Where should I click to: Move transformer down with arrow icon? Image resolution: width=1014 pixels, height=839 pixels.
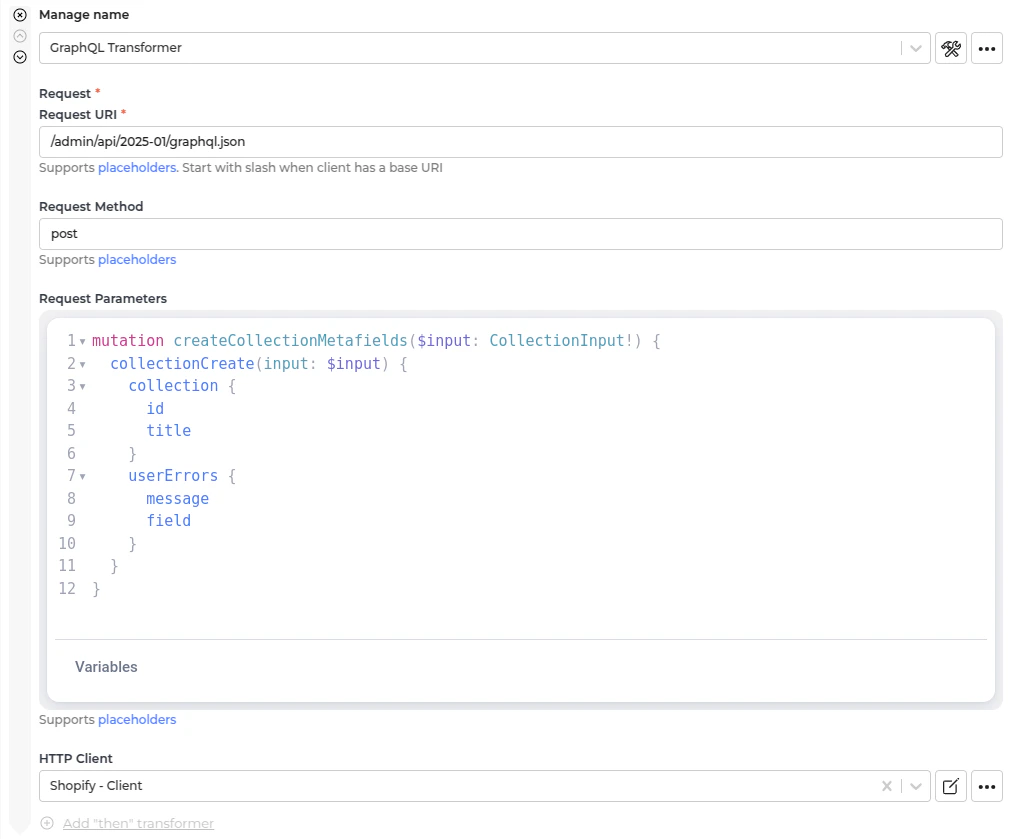[20, 57]
